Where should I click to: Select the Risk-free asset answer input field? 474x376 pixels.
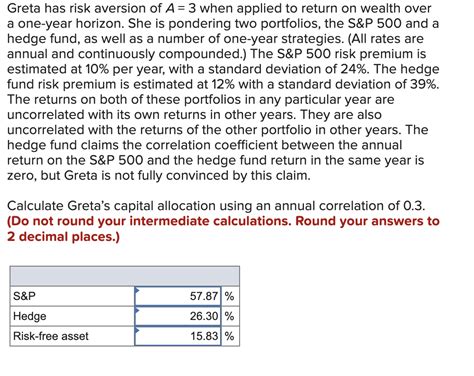click(x=178, y=336)
